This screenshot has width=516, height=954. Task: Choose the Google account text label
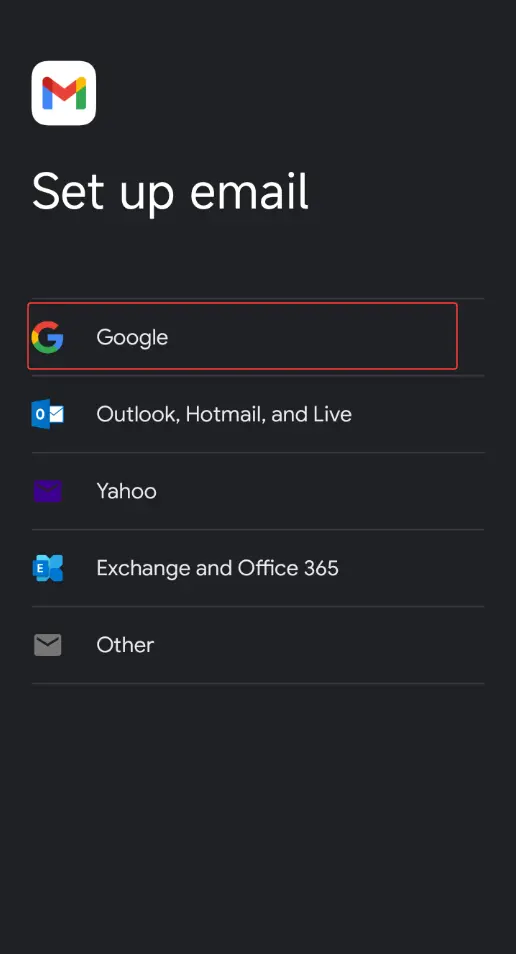pos(132,338)
